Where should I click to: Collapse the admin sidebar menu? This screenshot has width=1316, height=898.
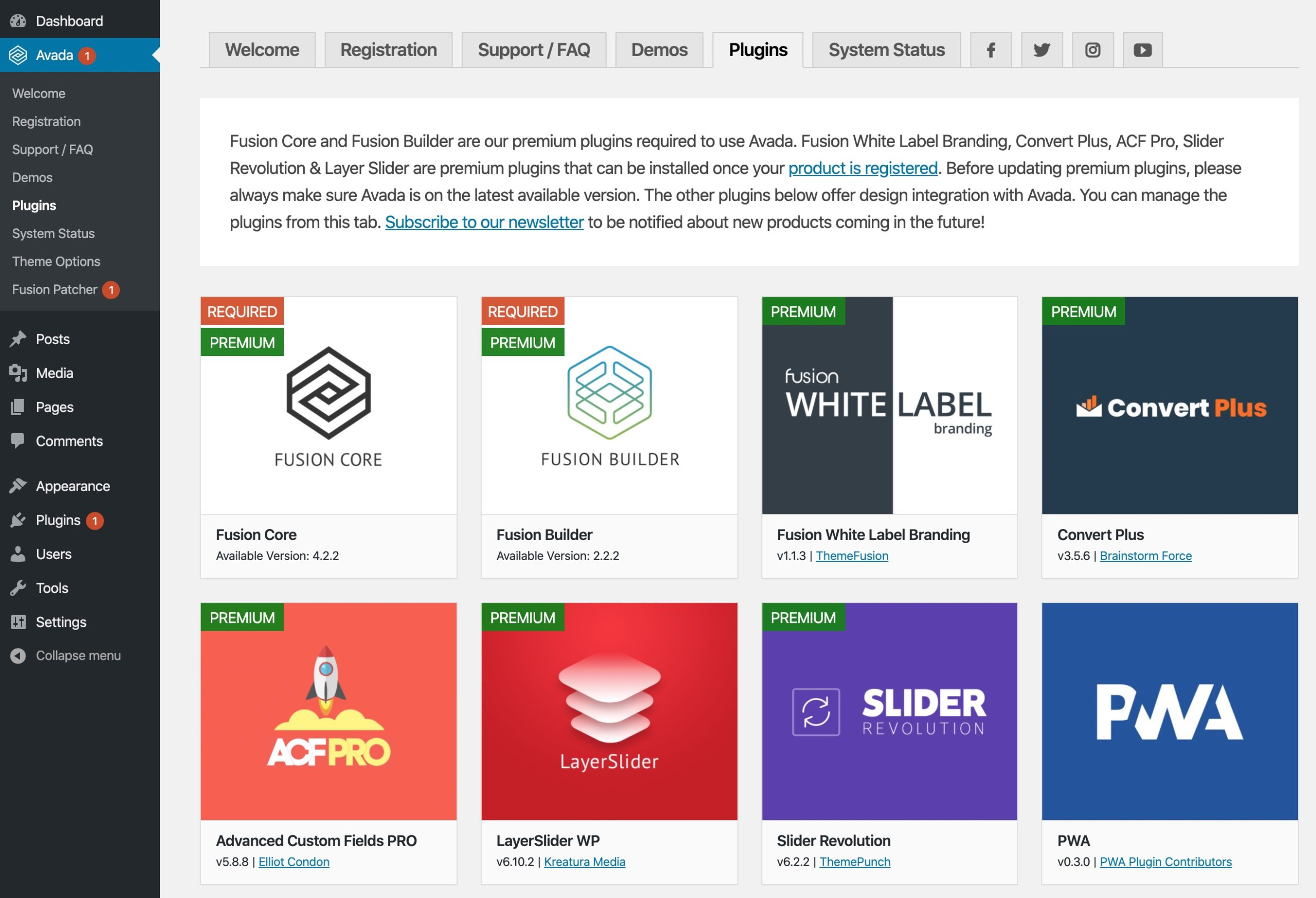pos(65,656)
